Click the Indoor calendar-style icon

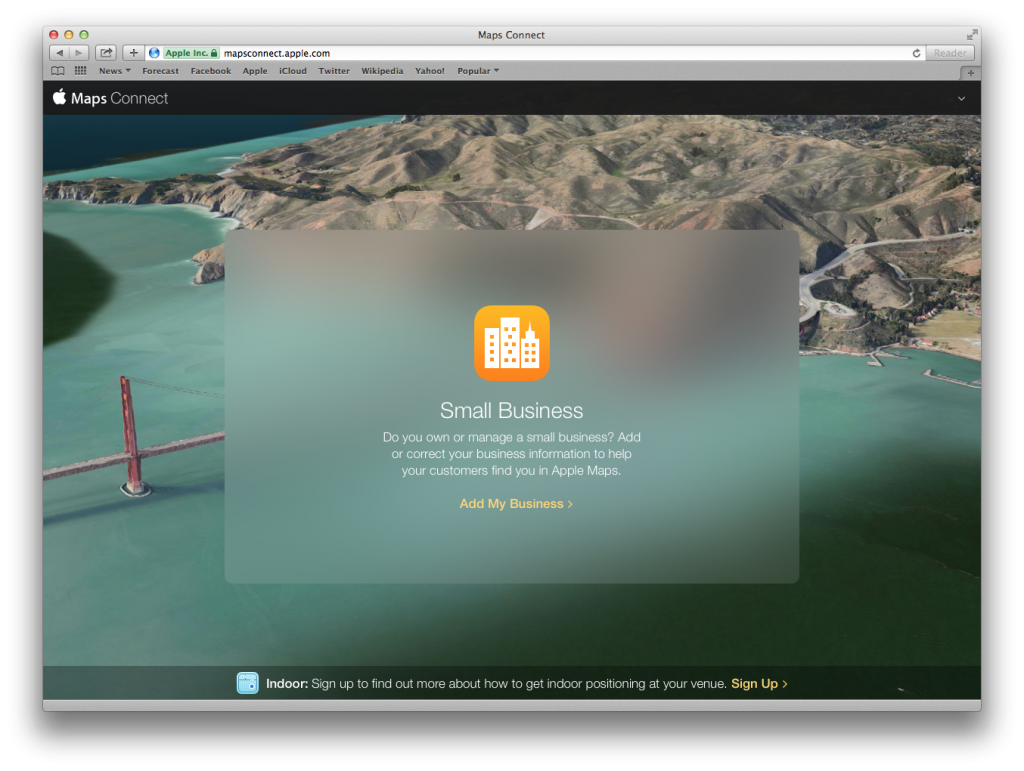pos(247,683)
